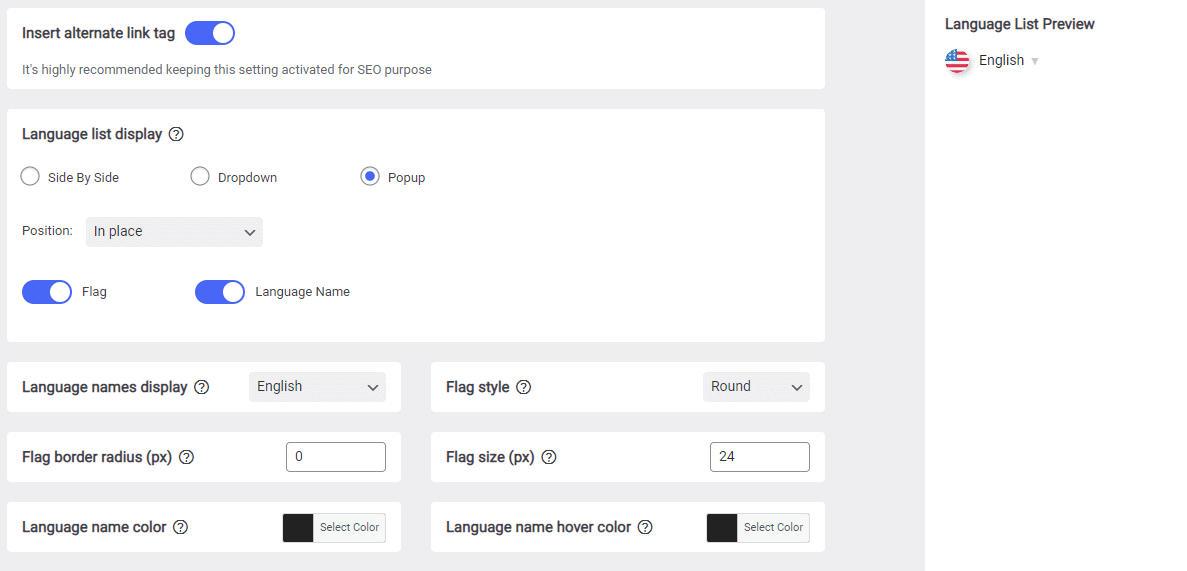Click help icon for Flag border radius
This screenshot has width=1187, height=571.
click(x=186, y=457)
